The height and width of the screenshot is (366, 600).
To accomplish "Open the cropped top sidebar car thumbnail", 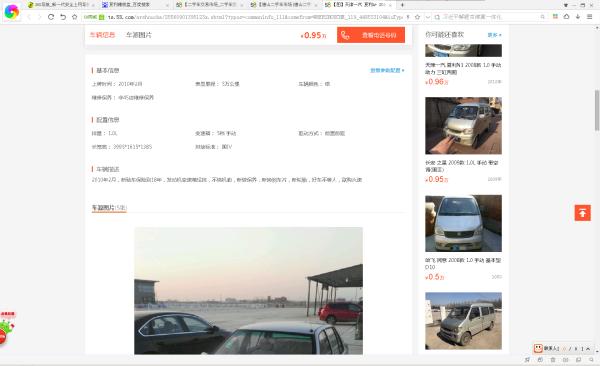I will coord(463,51).
